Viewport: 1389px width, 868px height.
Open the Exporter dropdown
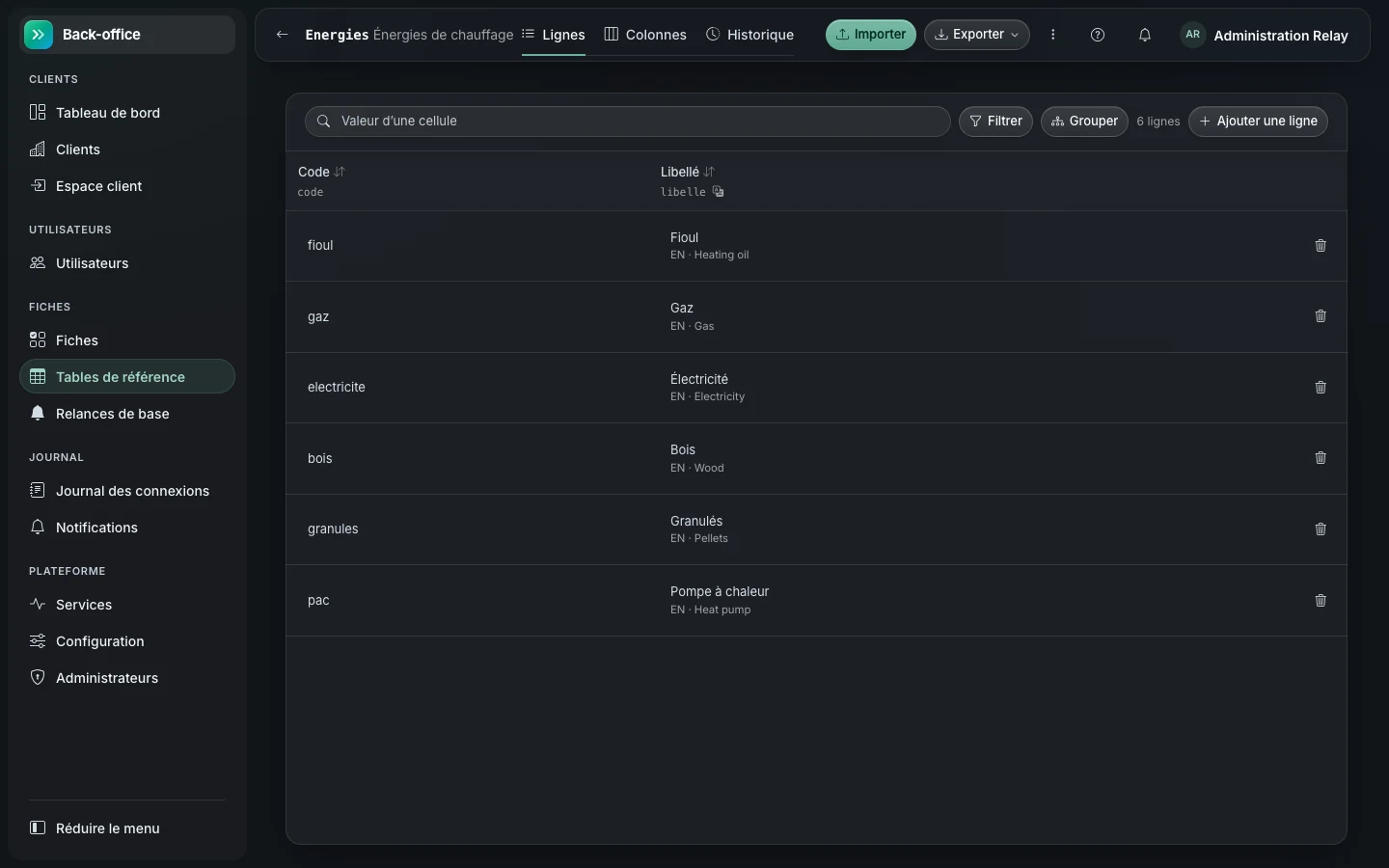pos(977,35)
